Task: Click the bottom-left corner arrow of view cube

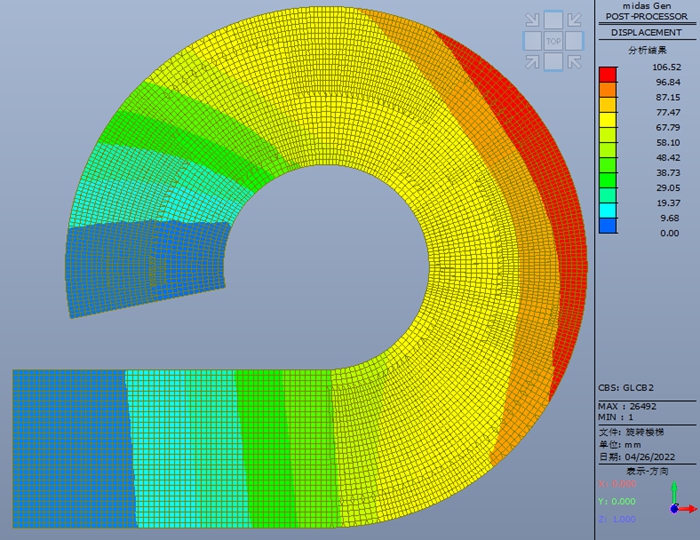Action: click(532, 62)
